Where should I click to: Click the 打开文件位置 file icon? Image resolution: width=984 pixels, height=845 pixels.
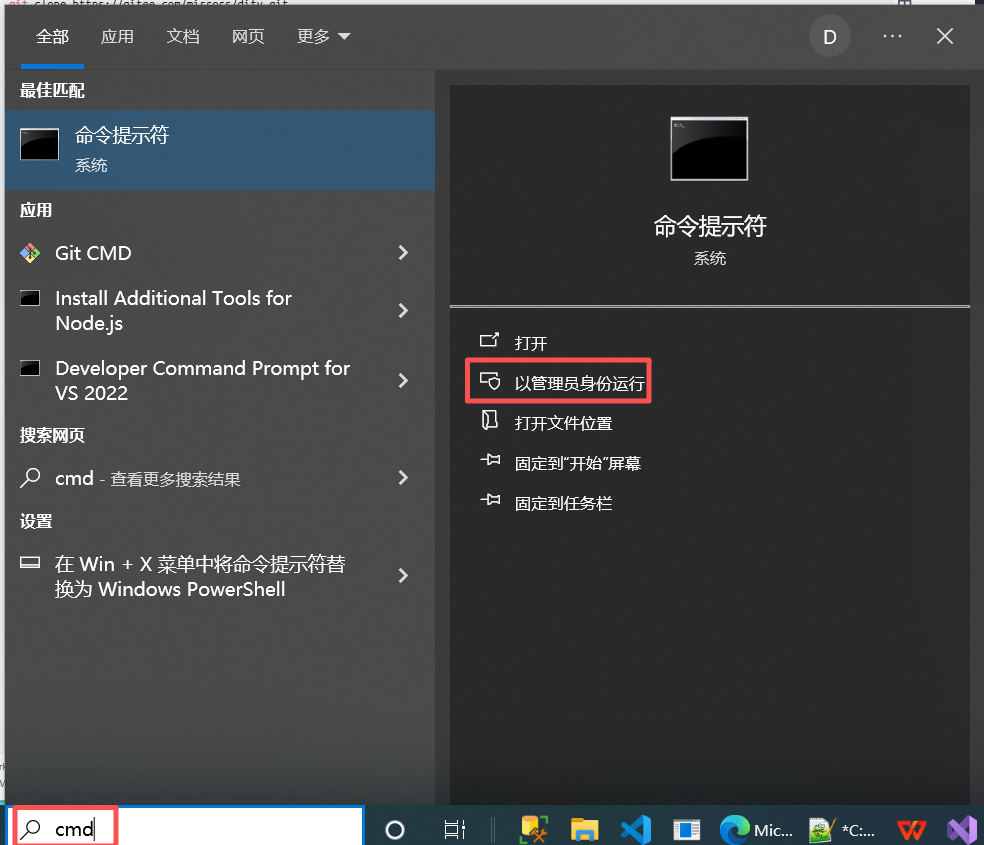(489, 420)
